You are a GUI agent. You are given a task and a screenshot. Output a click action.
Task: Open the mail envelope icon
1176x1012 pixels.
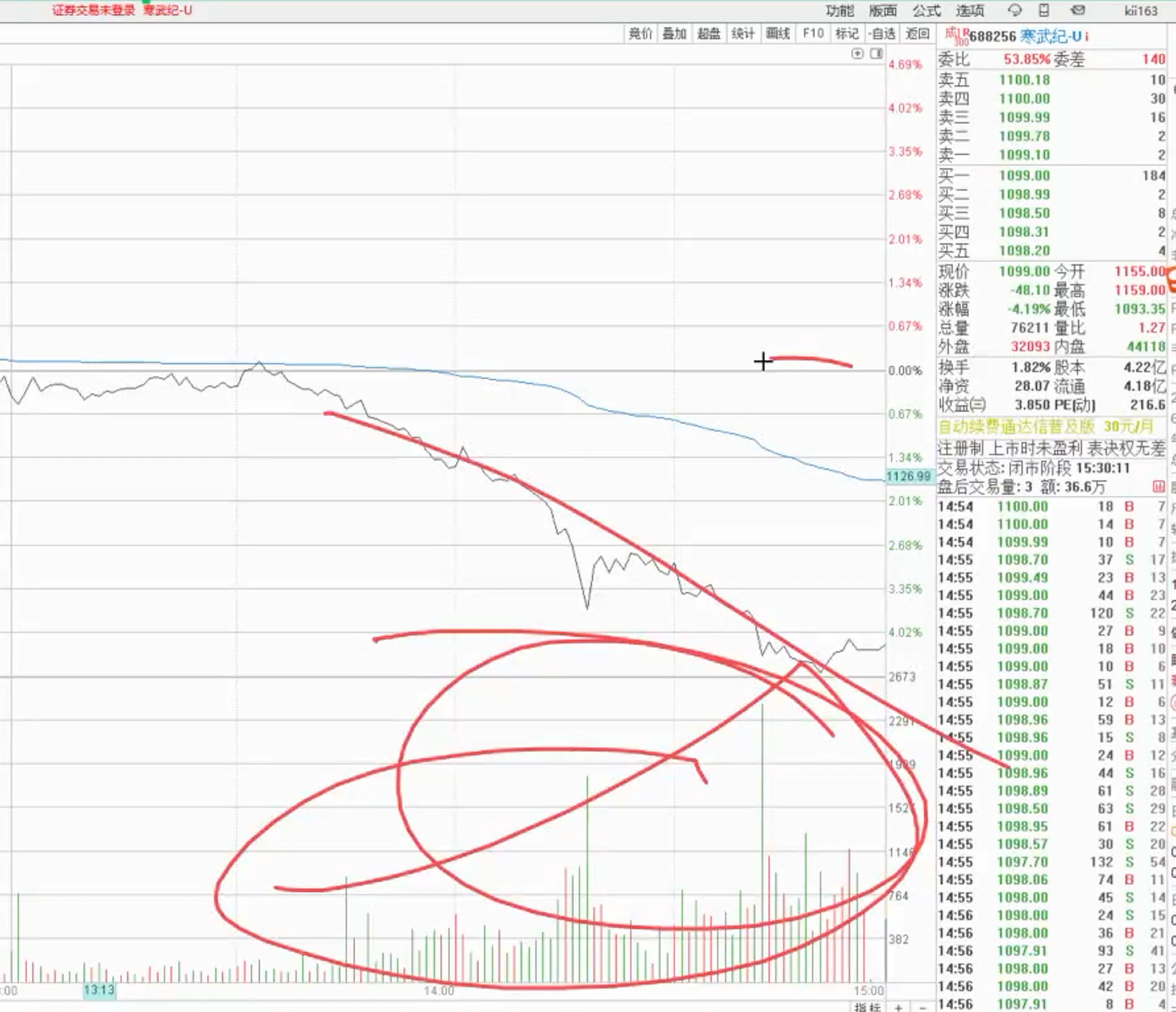tap(1078, 10)
